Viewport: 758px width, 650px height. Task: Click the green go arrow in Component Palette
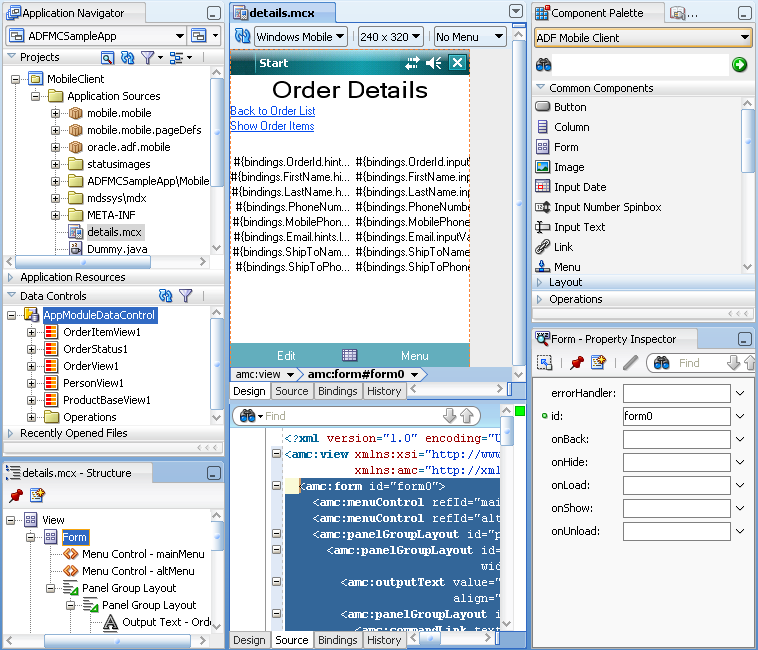(739, 64)
